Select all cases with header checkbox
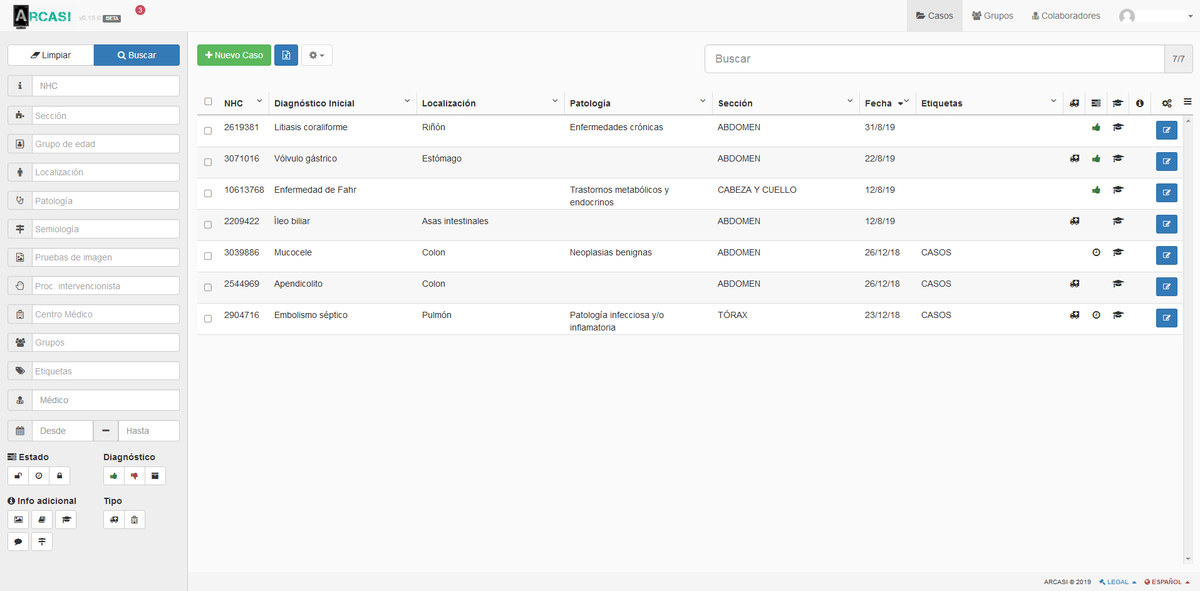This screenshot has width=1200, height=591. pyautogui.click(x=208, y=102)
